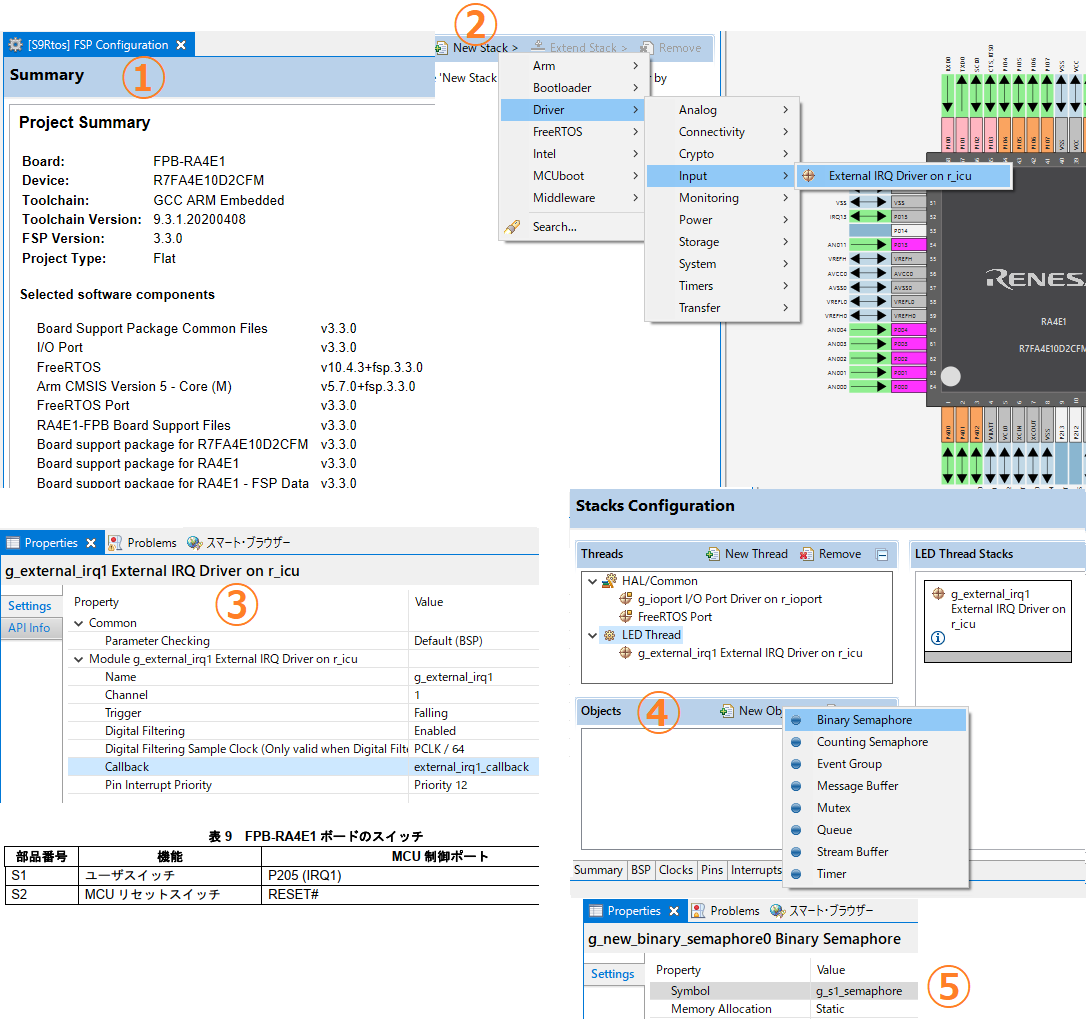The height and width of the screenshot is (1020, 1086).
Task: Collapse the Common property group
Action: [78, 623]
